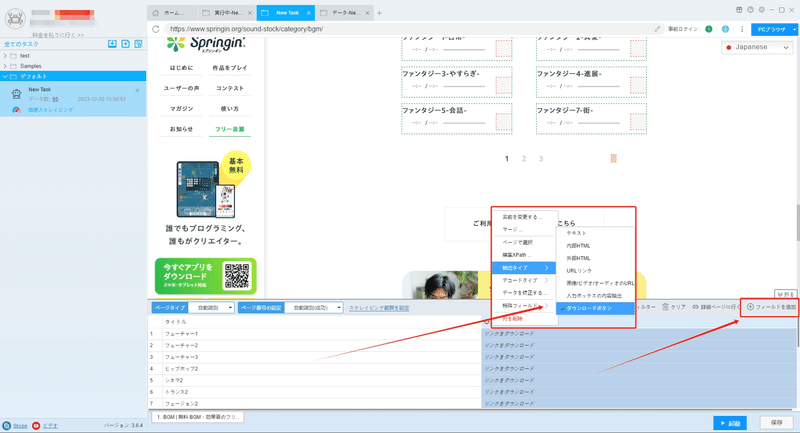The image size is (800, 433).
Task: Expand the Samples folder
Action: 5,66
